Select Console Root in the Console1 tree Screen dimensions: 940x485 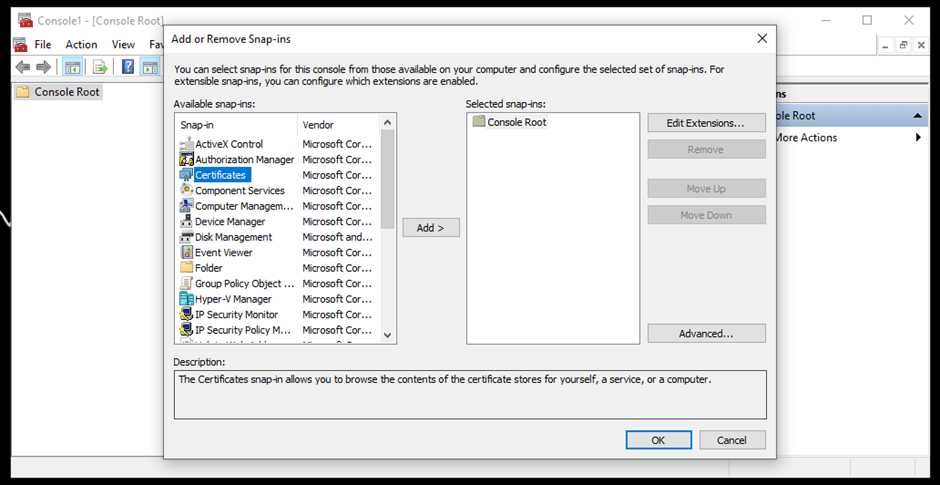(x=67, y=92)
